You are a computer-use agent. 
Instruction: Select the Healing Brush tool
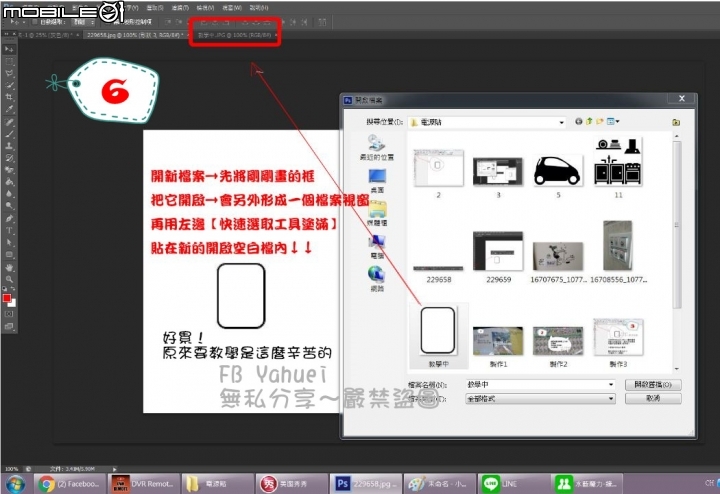click(x=9, y=122)
